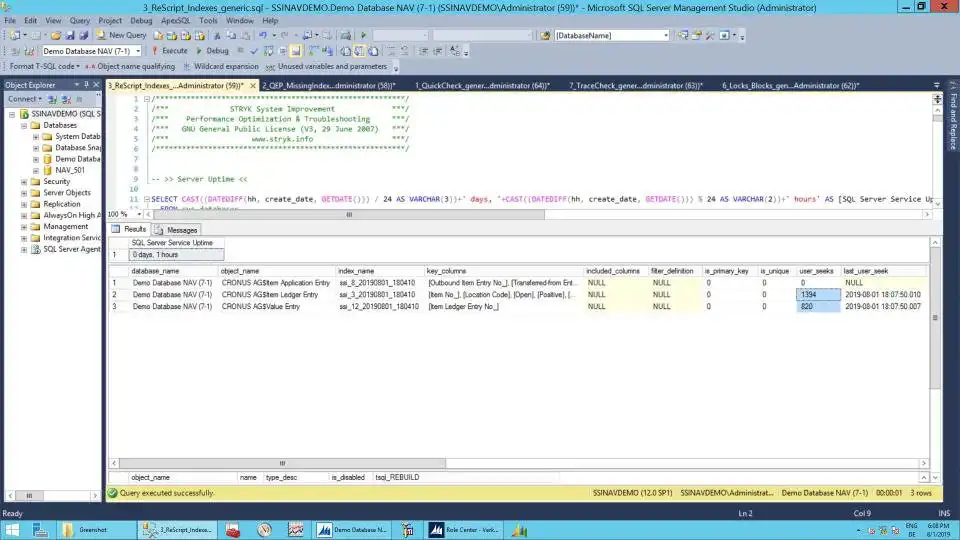Click Object name qualifying in ApexSQL toolbar
The height and width of the screenshot is (540, 960).
click(x=130, y=66)
